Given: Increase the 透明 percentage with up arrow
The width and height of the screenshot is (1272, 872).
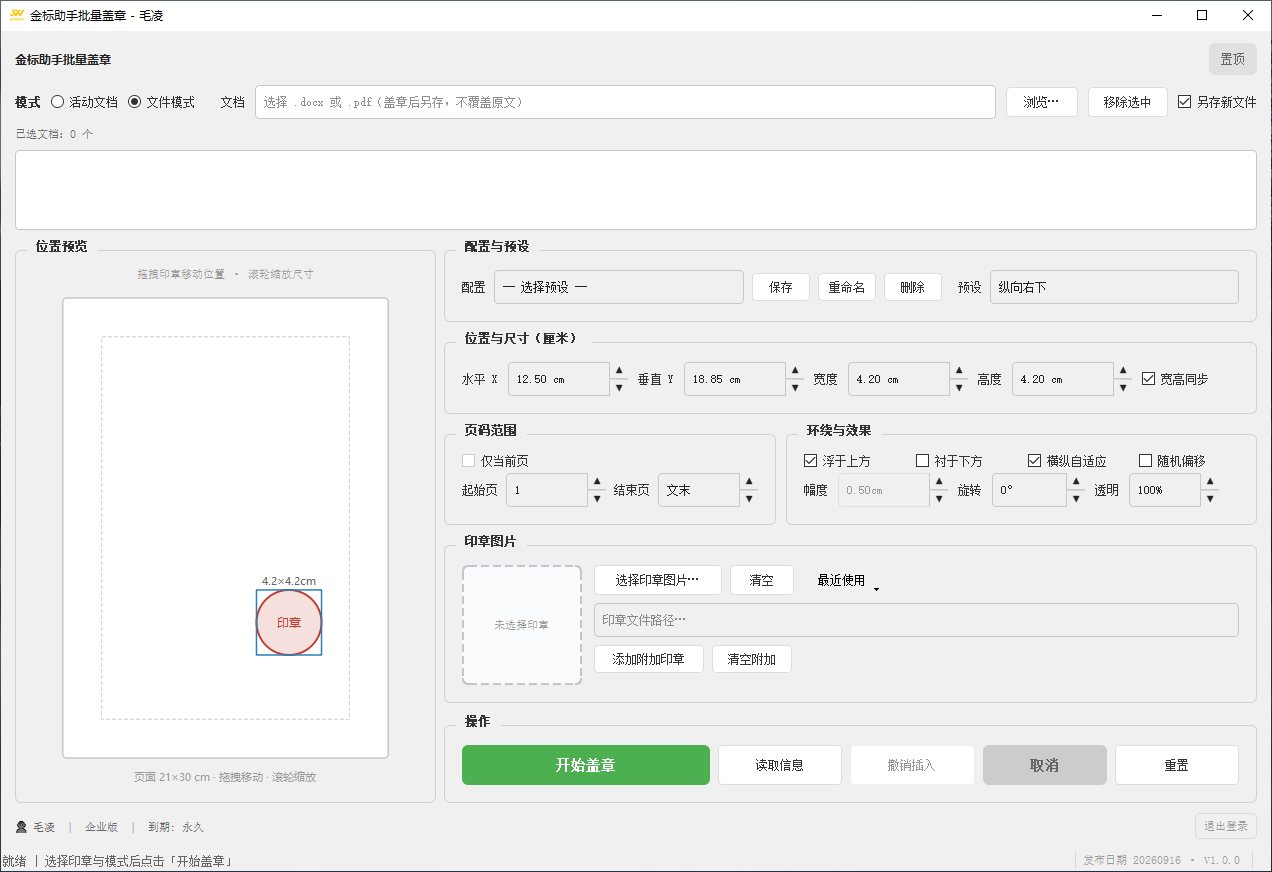Looking at the screenshot, I should tap(1210, 483).
